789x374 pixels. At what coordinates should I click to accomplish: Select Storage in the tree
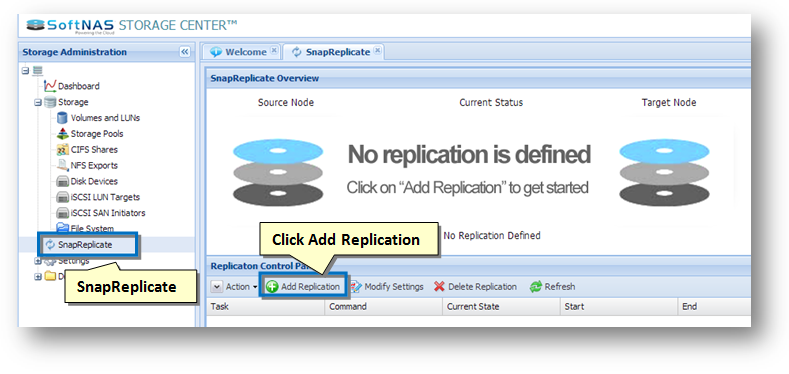tap(73, 102)
